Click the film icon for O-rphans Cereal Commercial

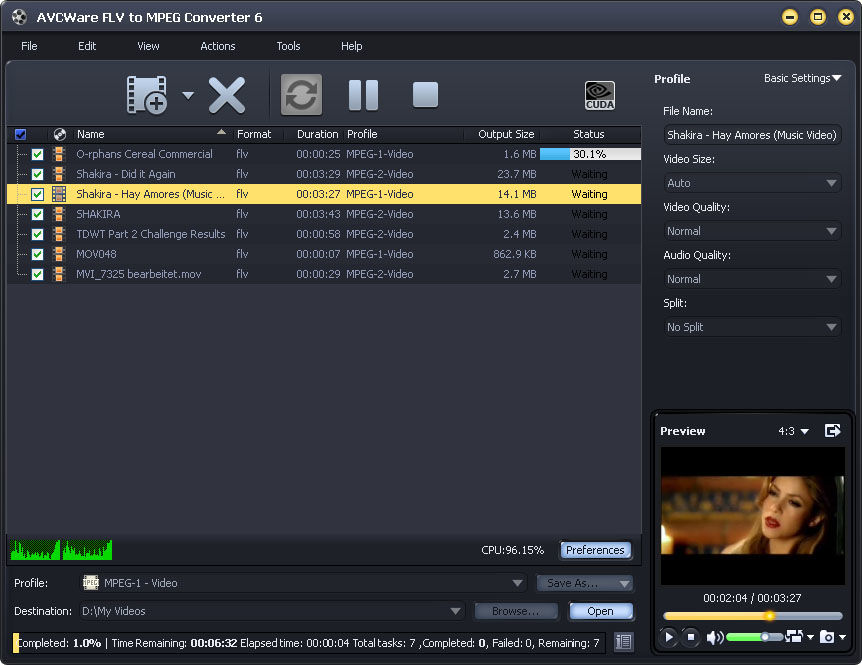[59, 154]
